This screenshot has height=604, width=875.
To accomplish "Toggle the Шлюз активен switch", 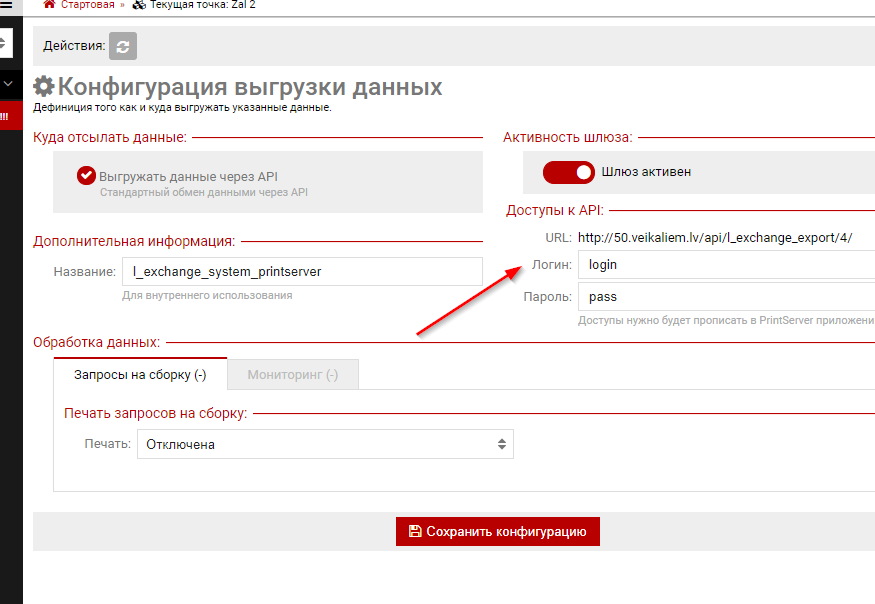I will (x=569, y=172).
